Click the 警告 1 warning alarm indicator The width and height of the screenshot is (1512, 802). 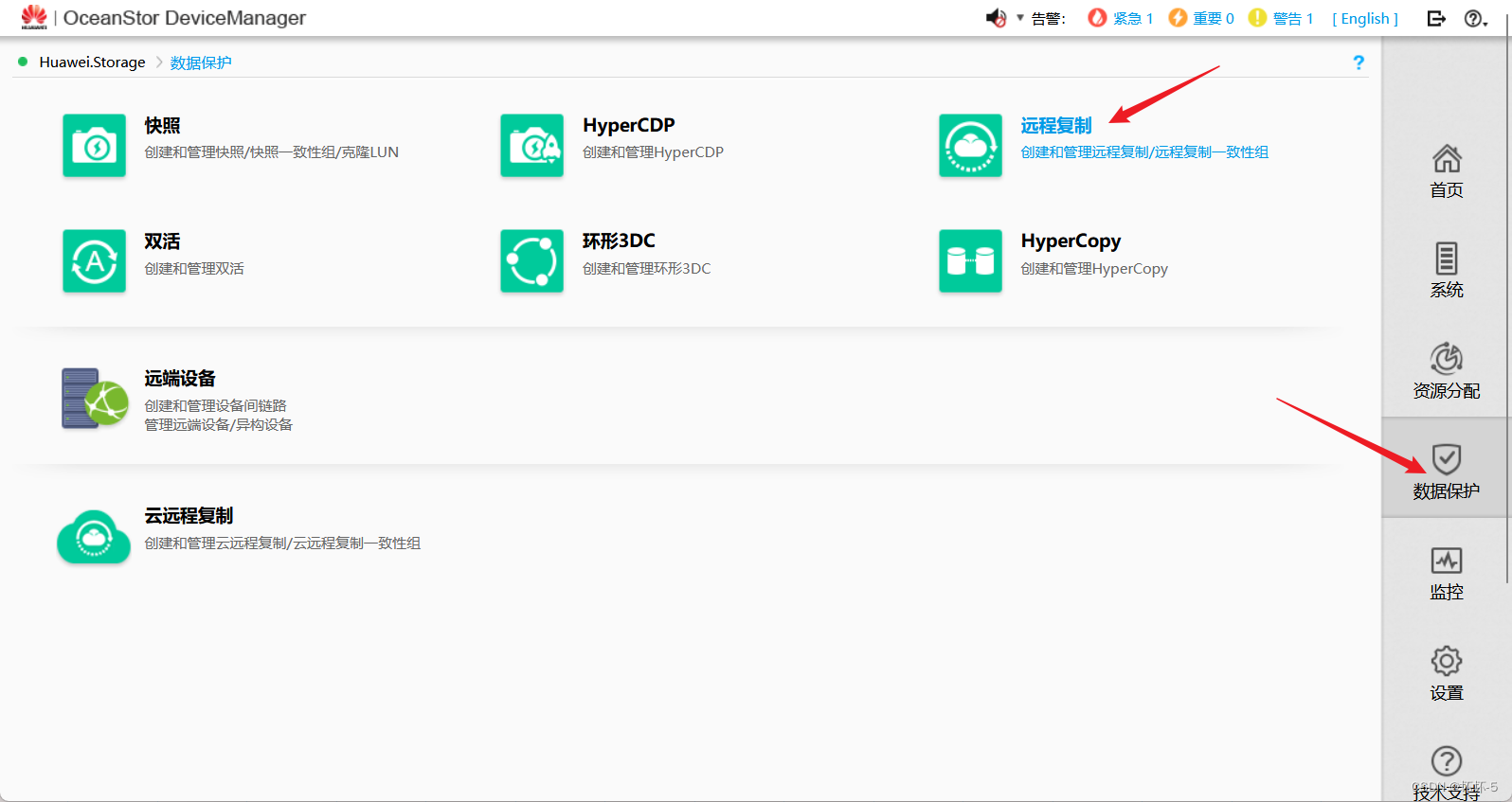coord(1280,18)
